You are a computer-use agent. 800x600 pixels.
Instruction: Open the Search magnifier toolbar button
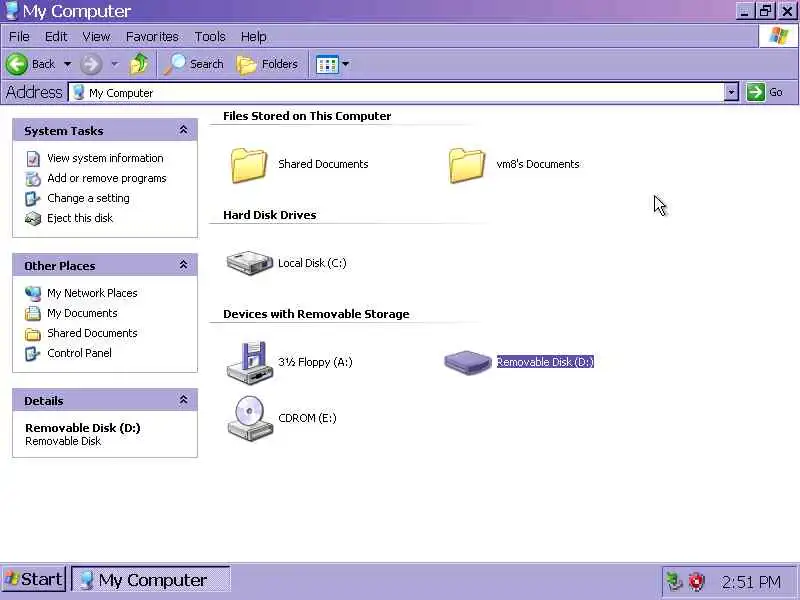coord(194,64)
